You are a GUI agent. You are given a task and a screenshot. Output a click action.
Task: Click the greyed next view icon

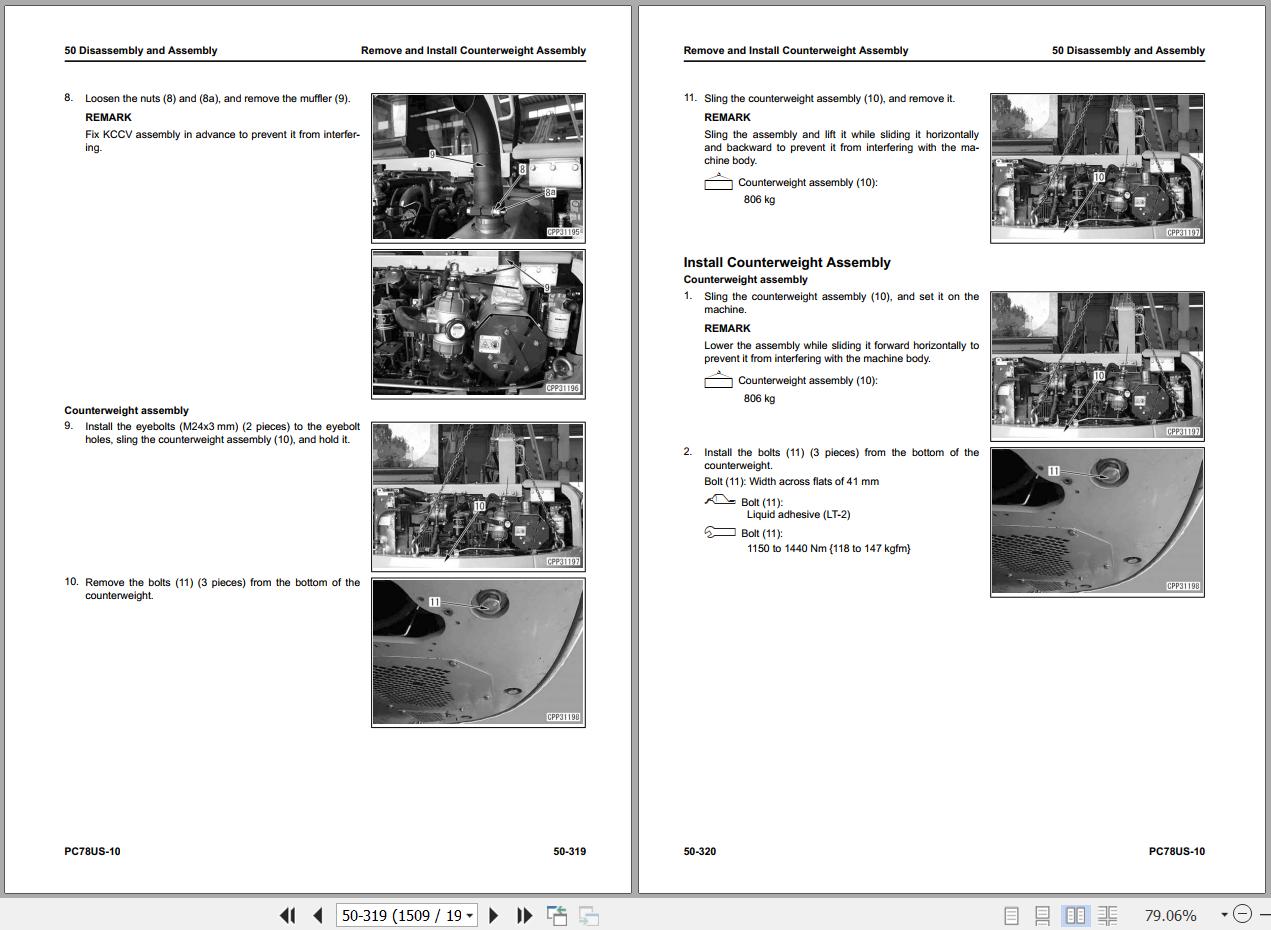tap(589, 915)
